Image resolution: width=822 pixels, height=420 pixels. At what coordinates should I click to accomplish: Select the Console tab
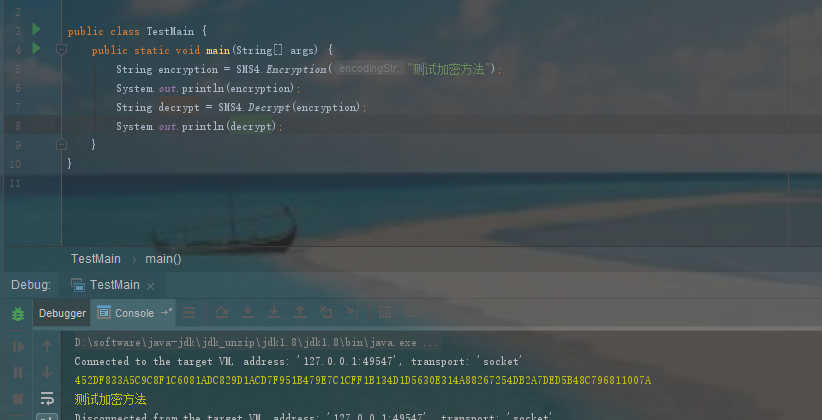[x=133, y=313]
